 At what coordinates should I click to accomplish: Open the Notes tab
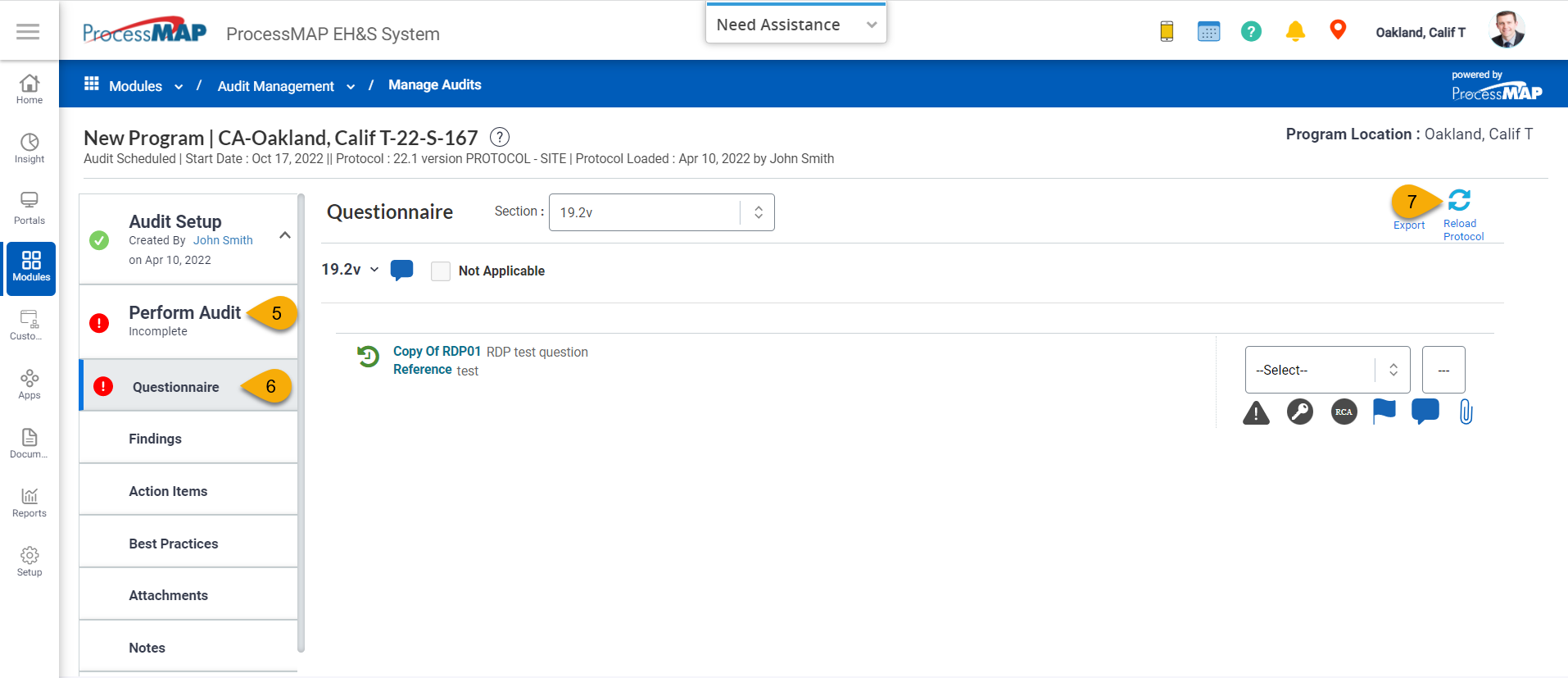pos(188,648)
